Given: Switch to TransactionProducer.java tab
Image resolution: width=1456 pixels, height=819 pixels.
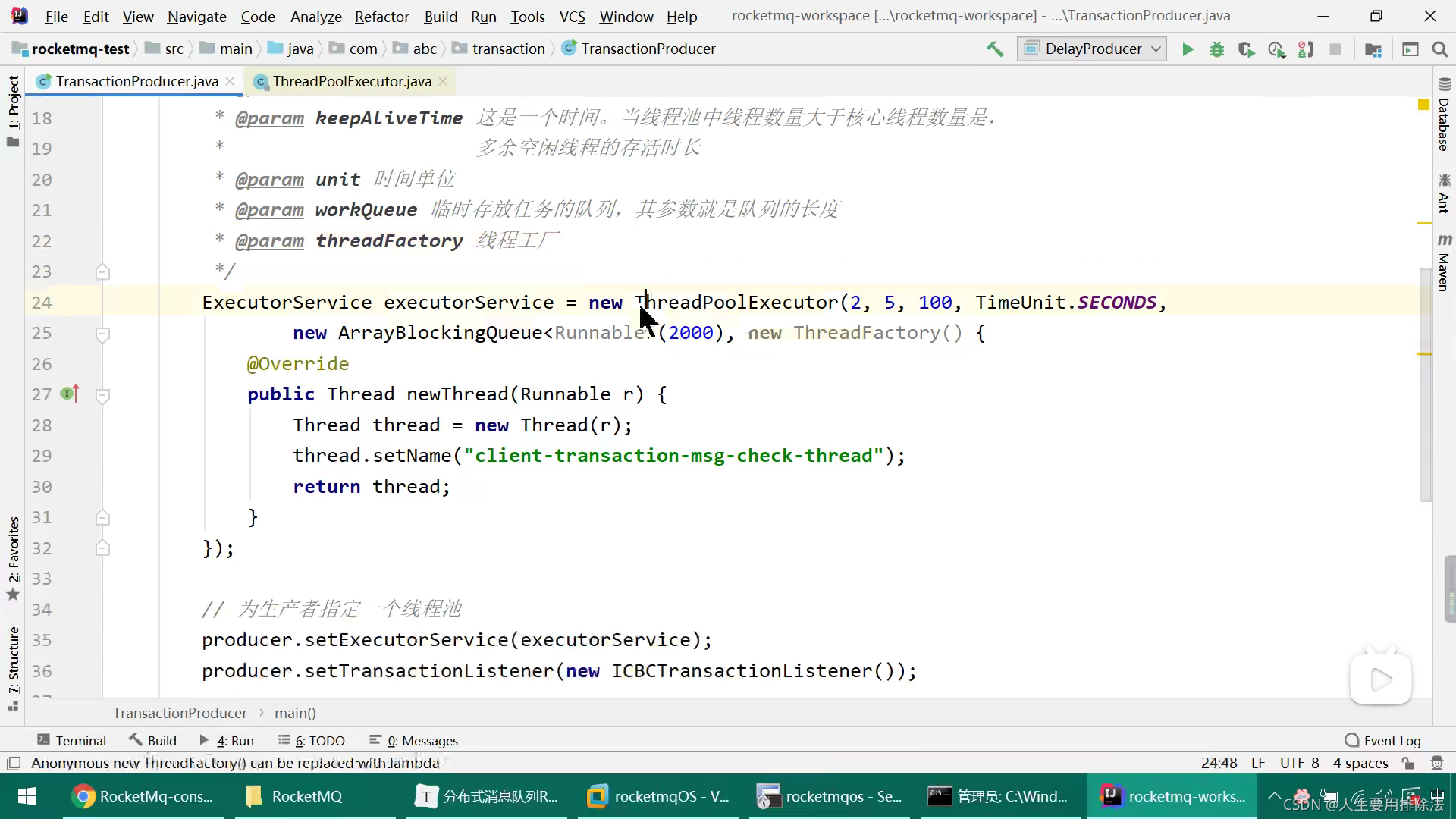Looking at the screenshot, I should click(x=137, y=81).
